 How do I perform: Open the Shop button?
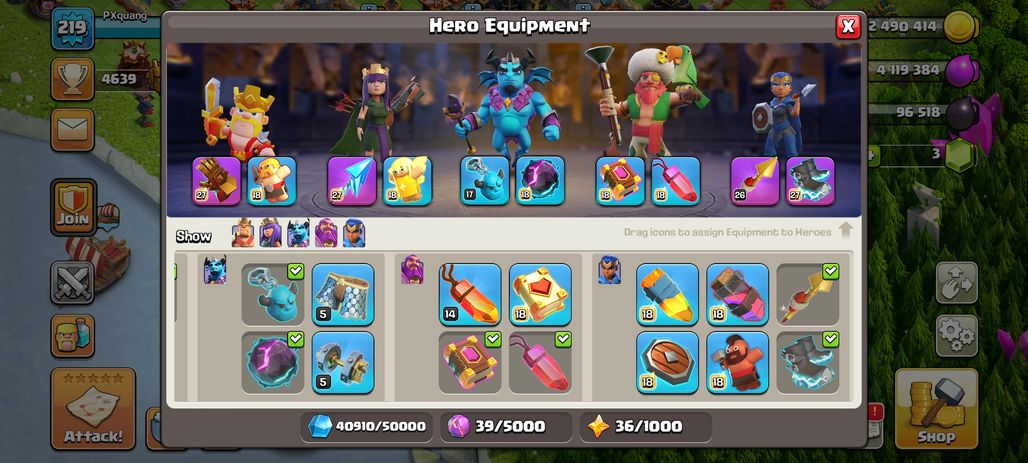pyautogui.click(x=936, y=408)
